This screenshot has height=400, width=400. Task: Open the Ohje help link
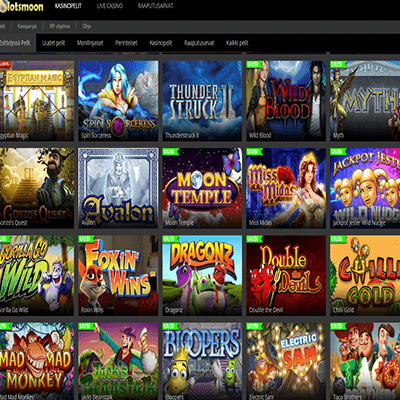(86, 26)
